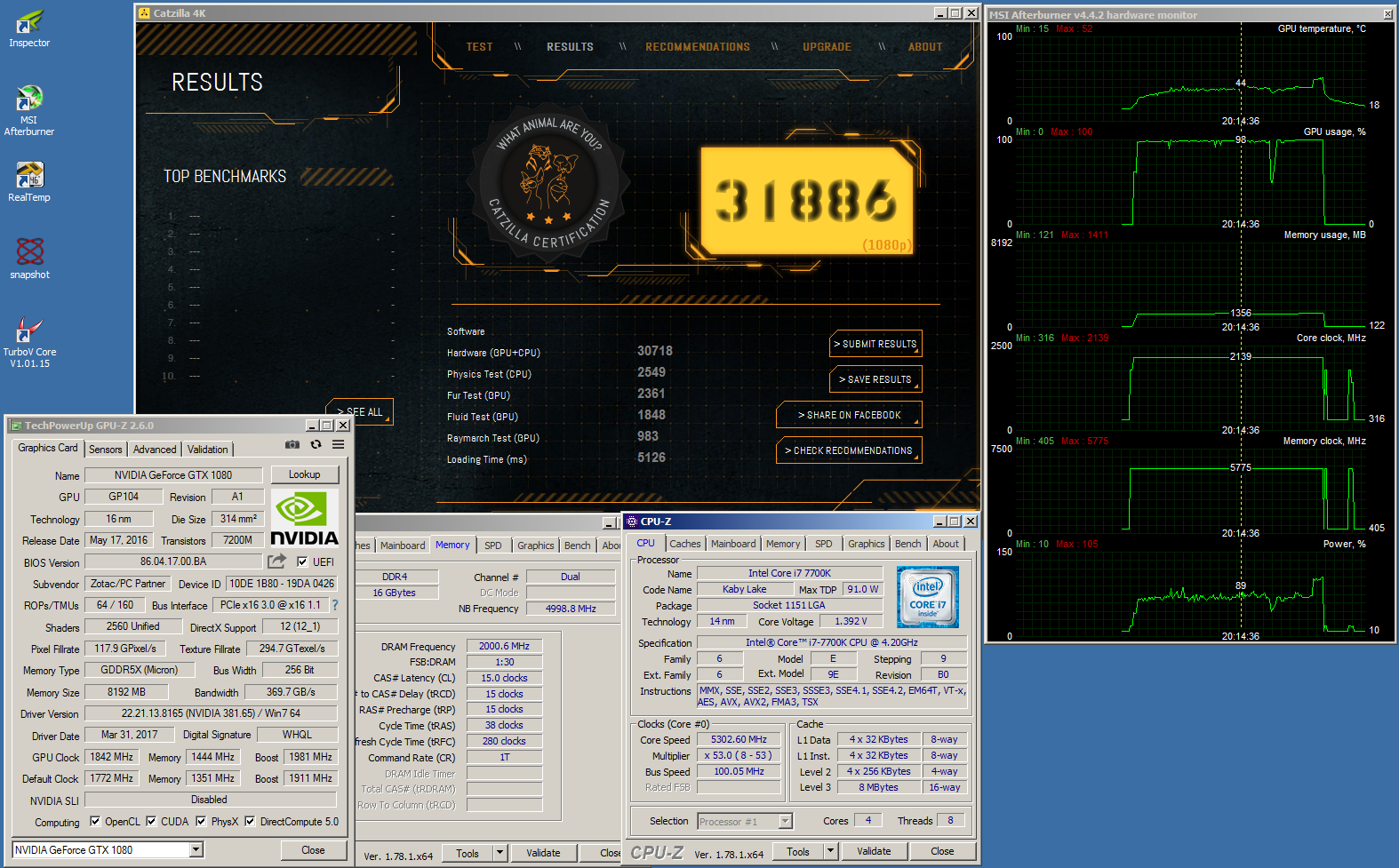Toggle the PhysX checkbox

(x=201, y=822)
